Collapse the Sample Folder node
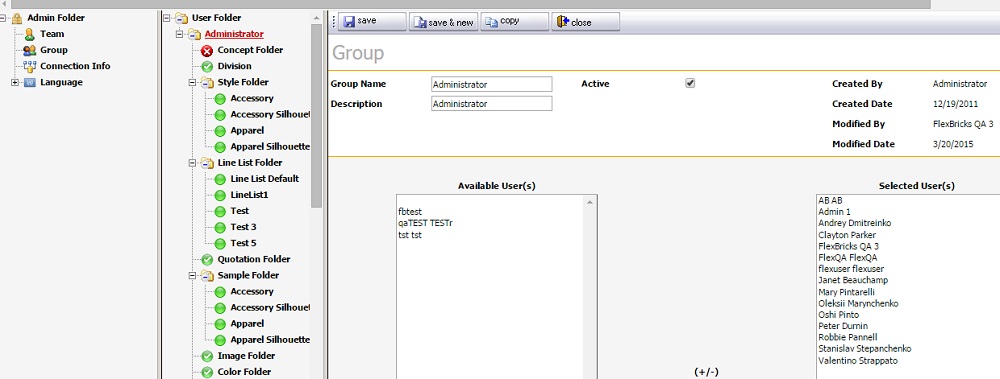The height and width of the screenshot is (379, 1000). pos(192,276)
